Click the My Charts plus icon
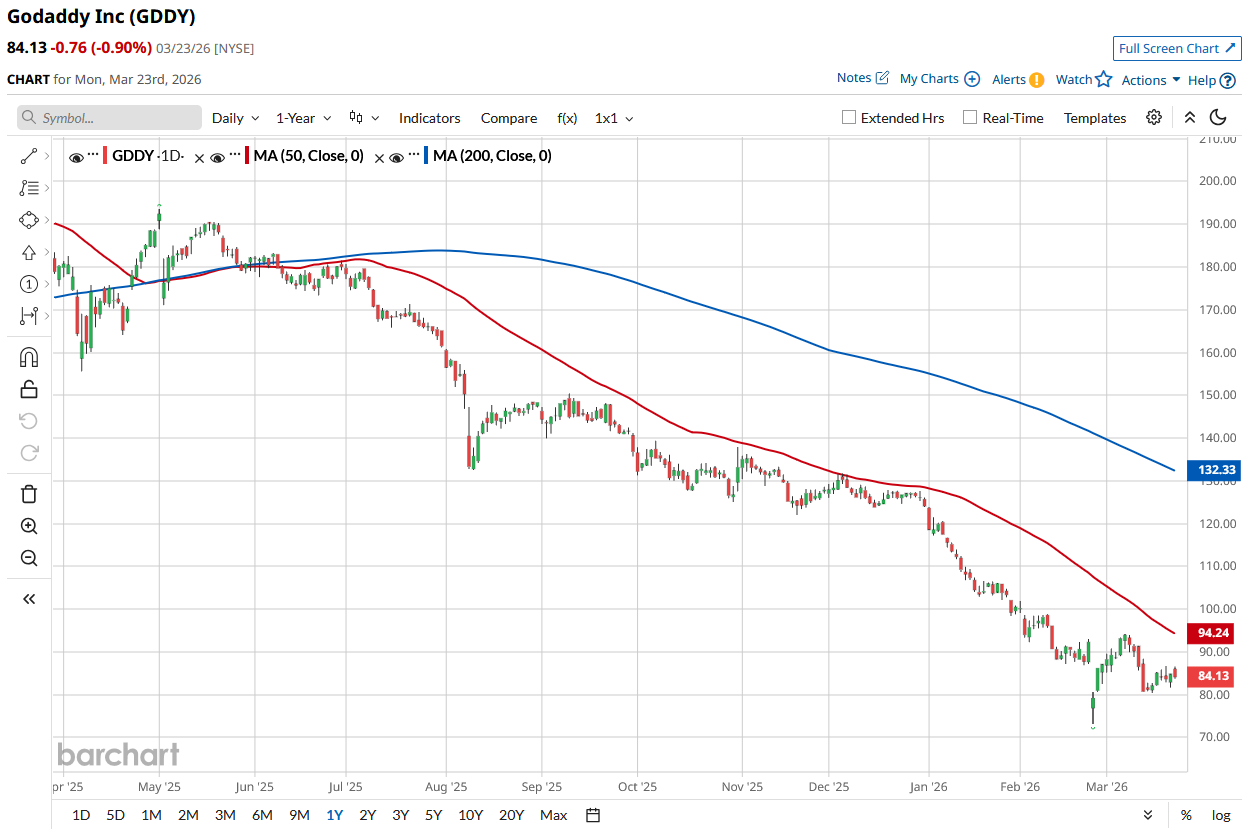The width and height of the screenshot is (1248, 829). pyautogui.click(x=972, y=79)
